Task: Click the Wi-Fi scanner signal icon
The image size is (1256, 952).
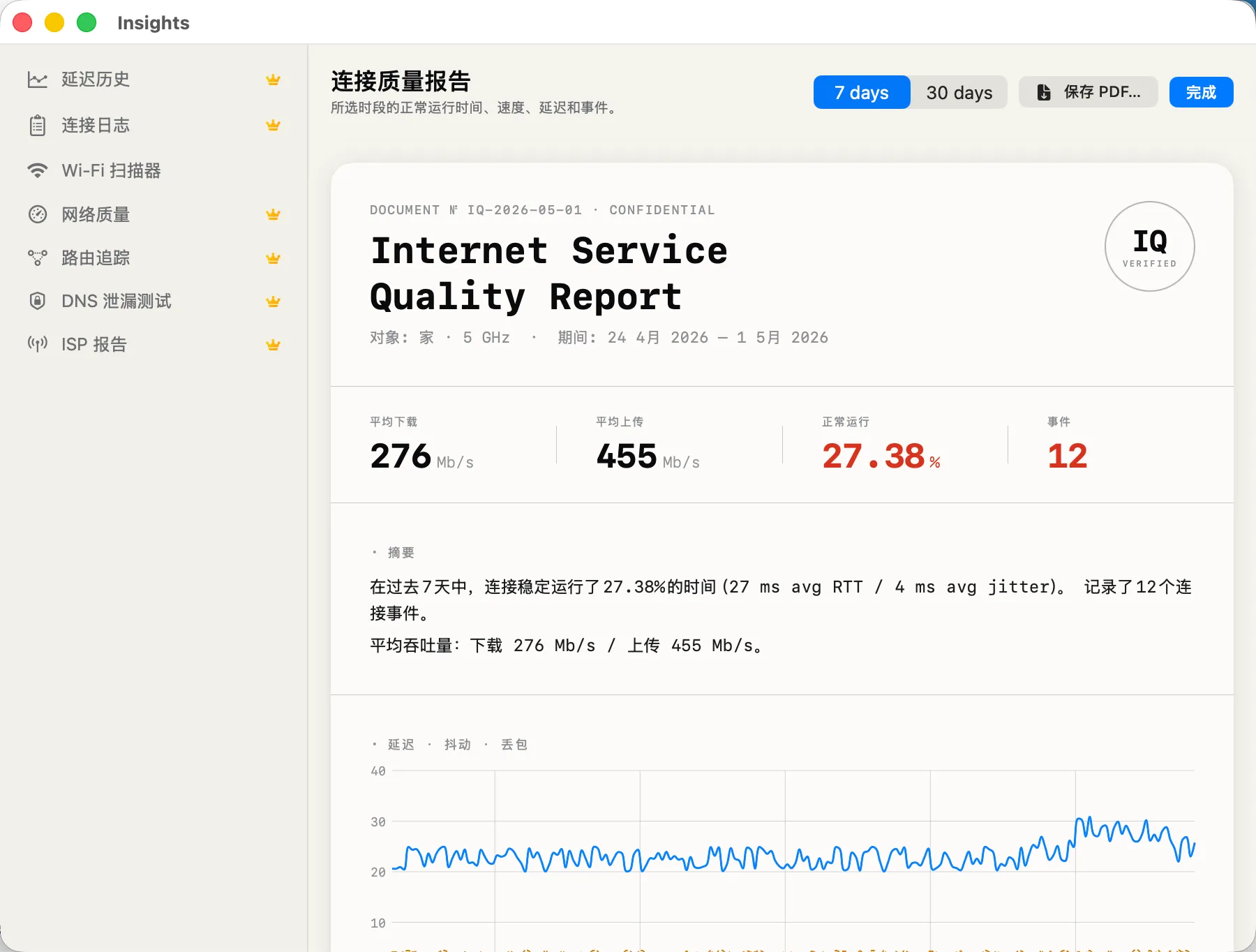Action: click(38, 170)
